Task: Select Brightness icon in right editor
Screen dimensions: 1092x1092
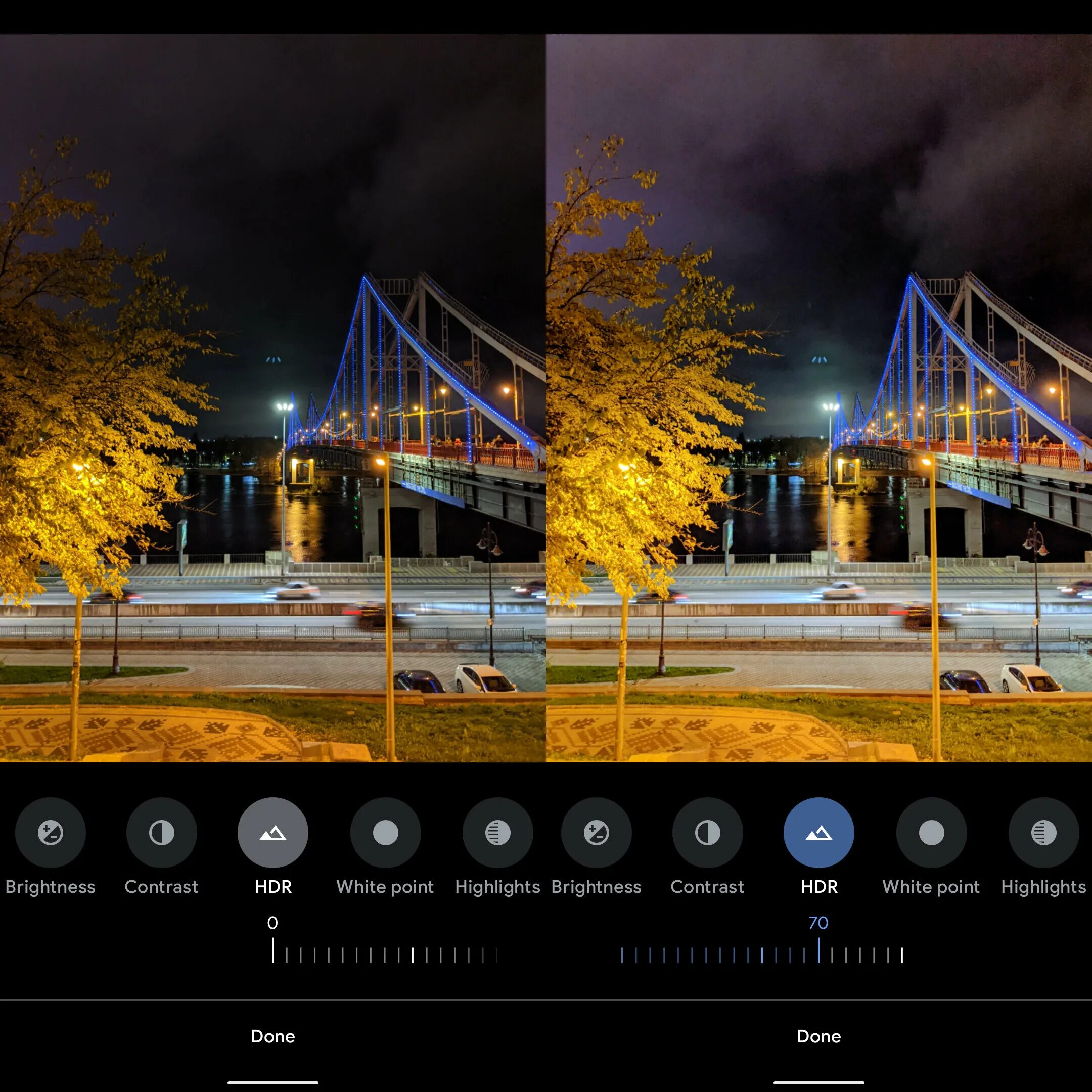Action: click(x=597, y=832)
